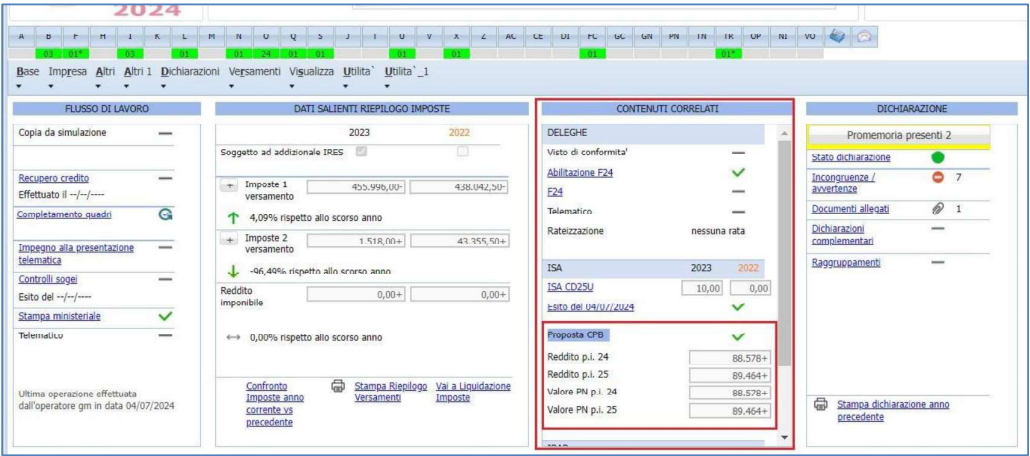
Task: Click the refresh icon beside Completamento quadri
Action: (x=166, y=214)
